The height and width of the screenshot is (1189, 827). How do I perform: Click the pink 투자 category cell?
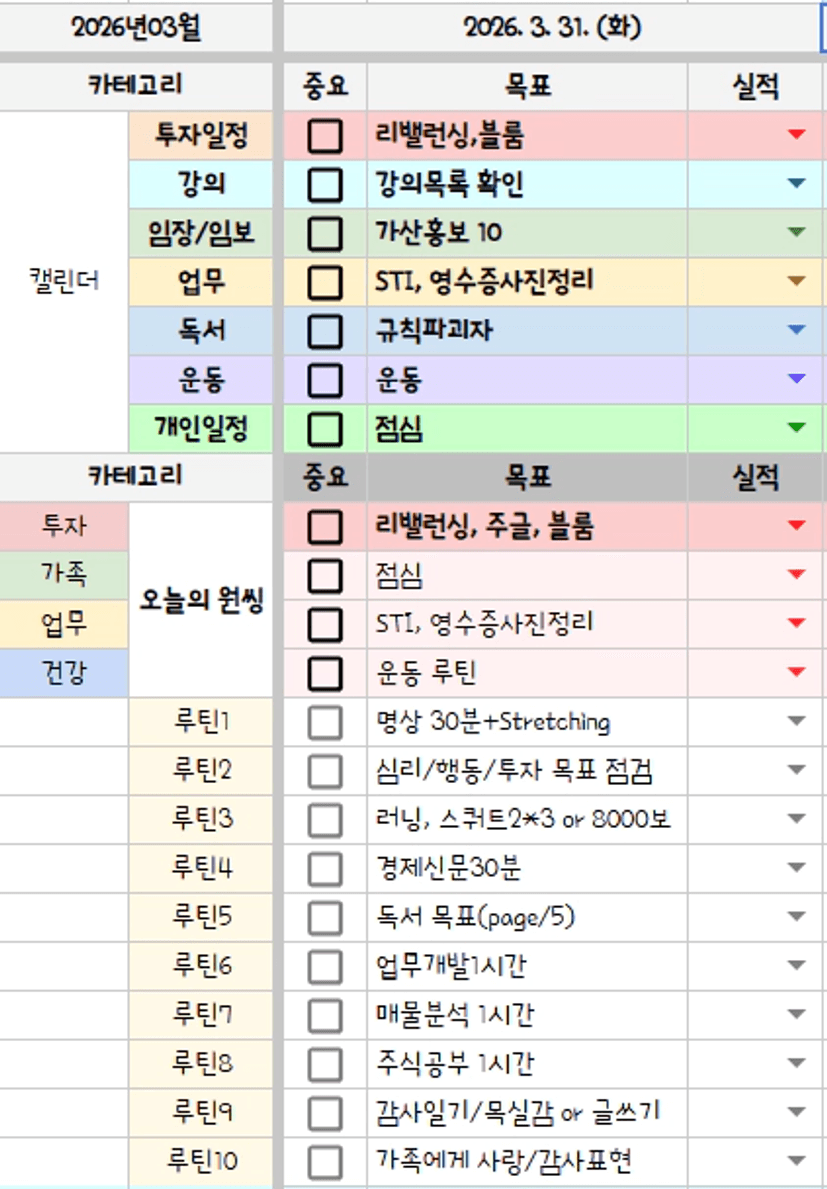coord(64,526)
